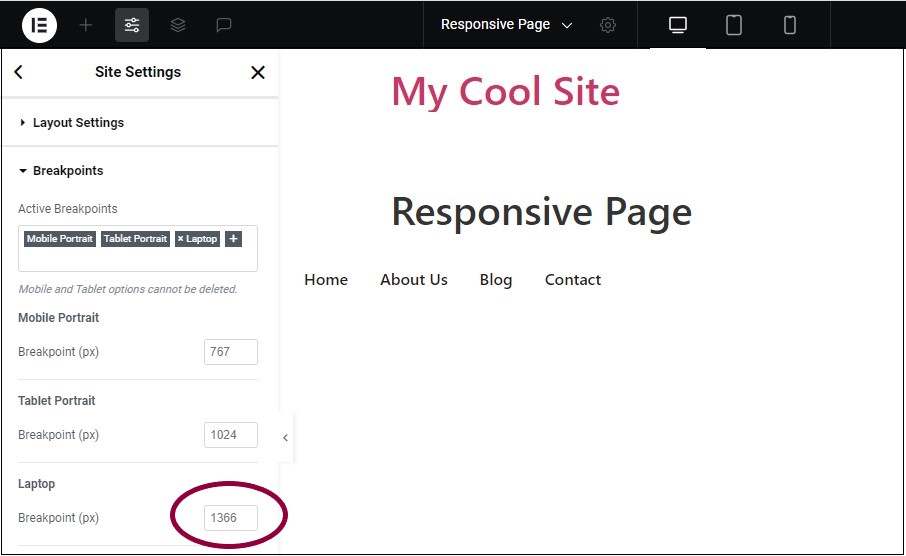This screenshot has width=906, height=556.
Task: Expand the Layout Settings section
Action: [78, 123]
